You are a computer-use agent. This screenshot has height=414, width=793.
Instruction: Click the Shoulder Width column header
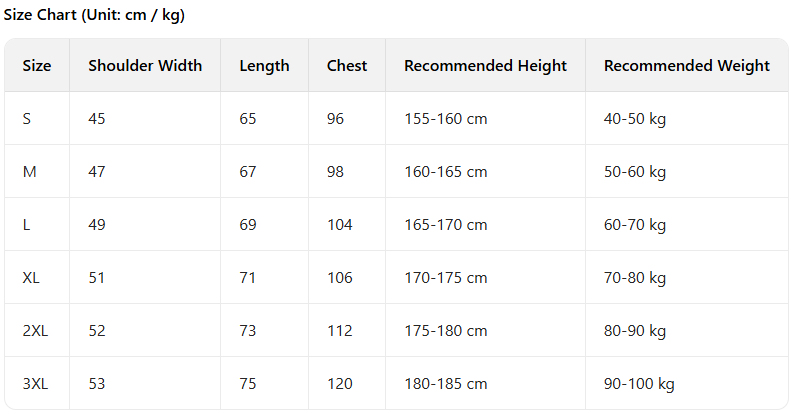[145, 66]
